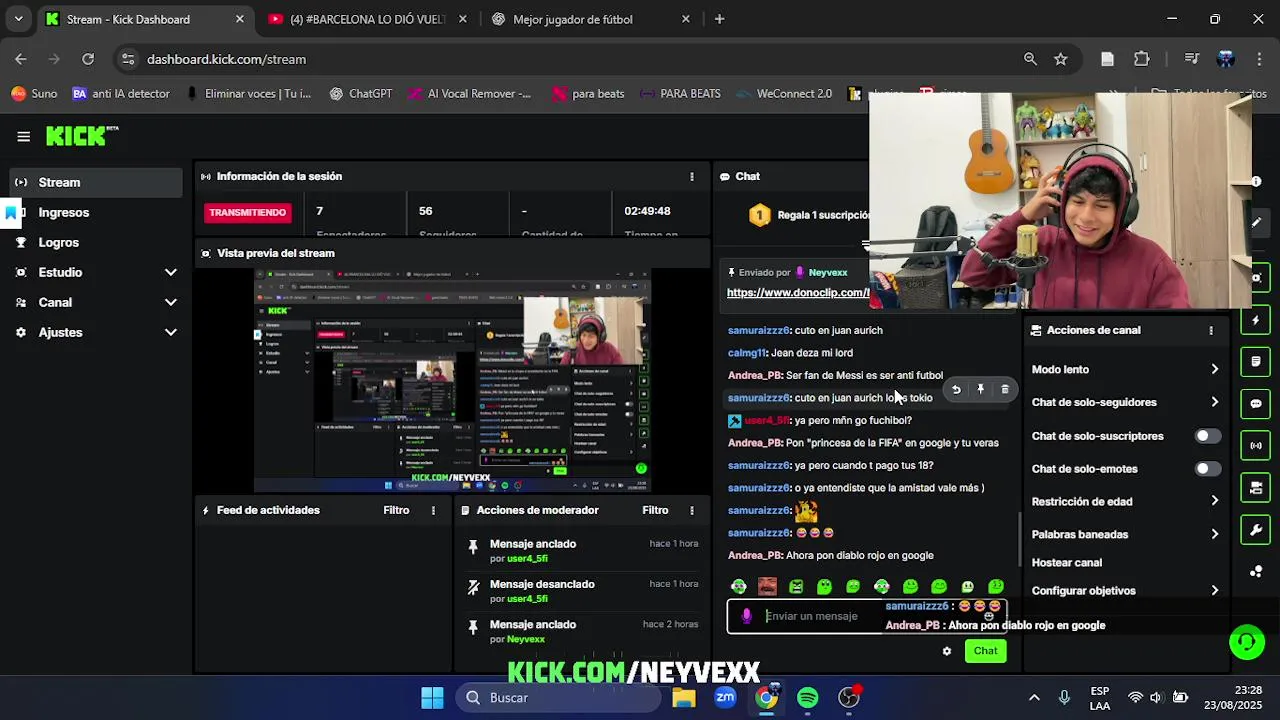1280x720 pixels.
Task: Click the green headset support button
Action: pos(1247,642)
